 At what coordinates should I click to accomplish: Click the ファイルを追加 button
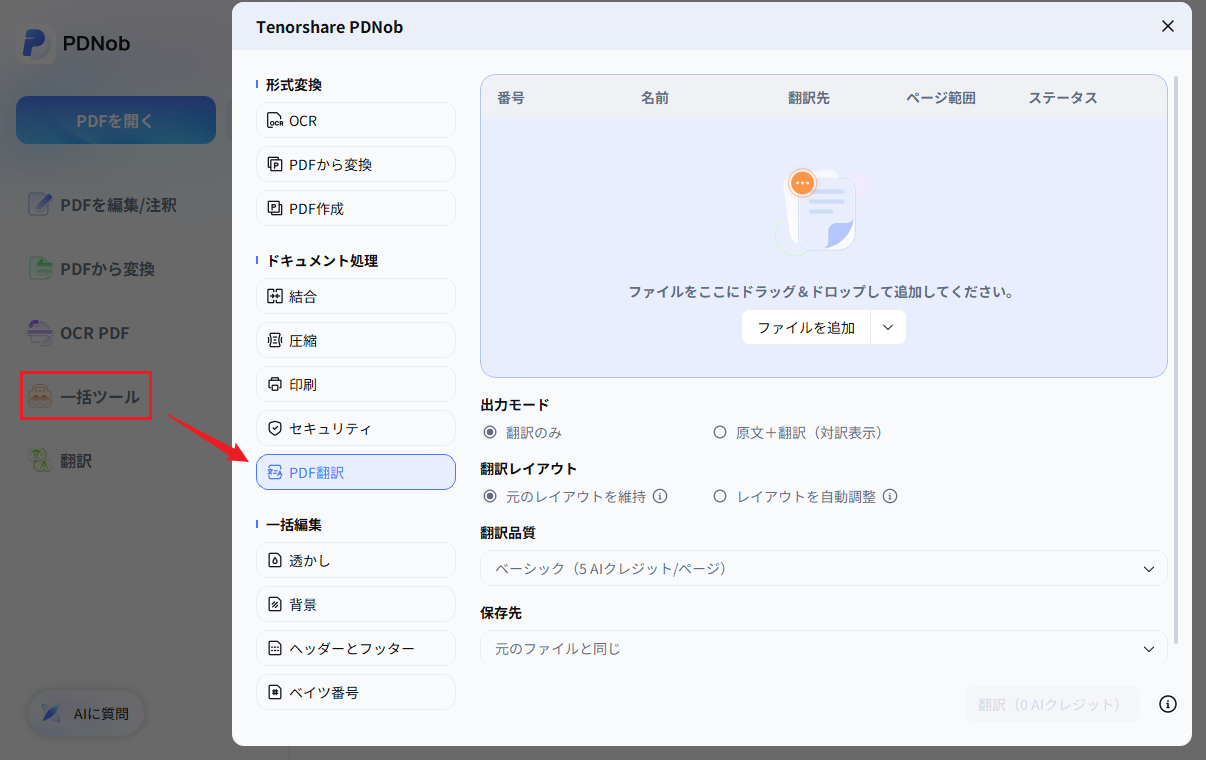(806, 328)
